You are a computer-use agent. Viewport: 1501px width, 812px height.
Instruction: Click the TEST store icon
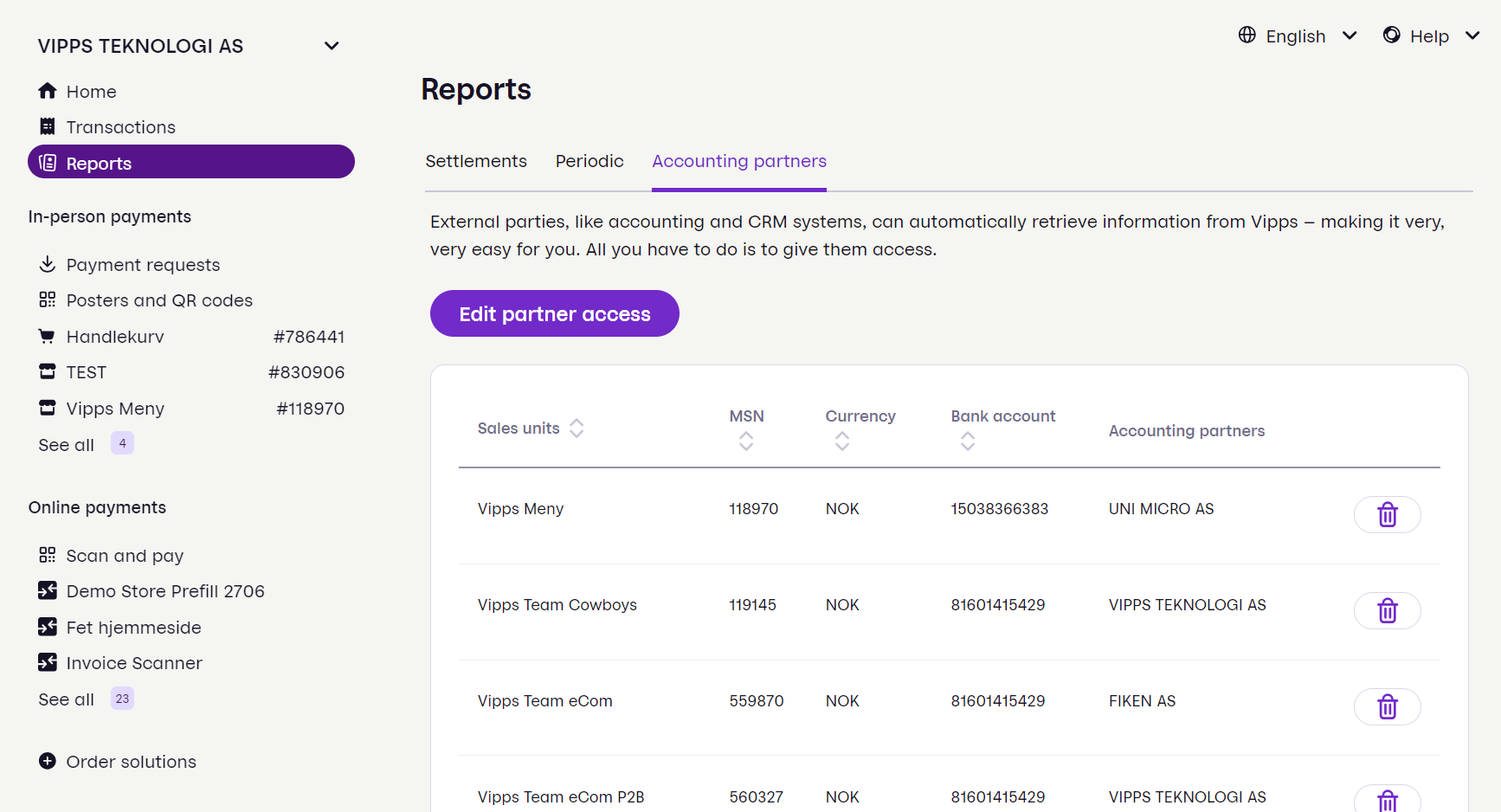[x=48, y=371]
